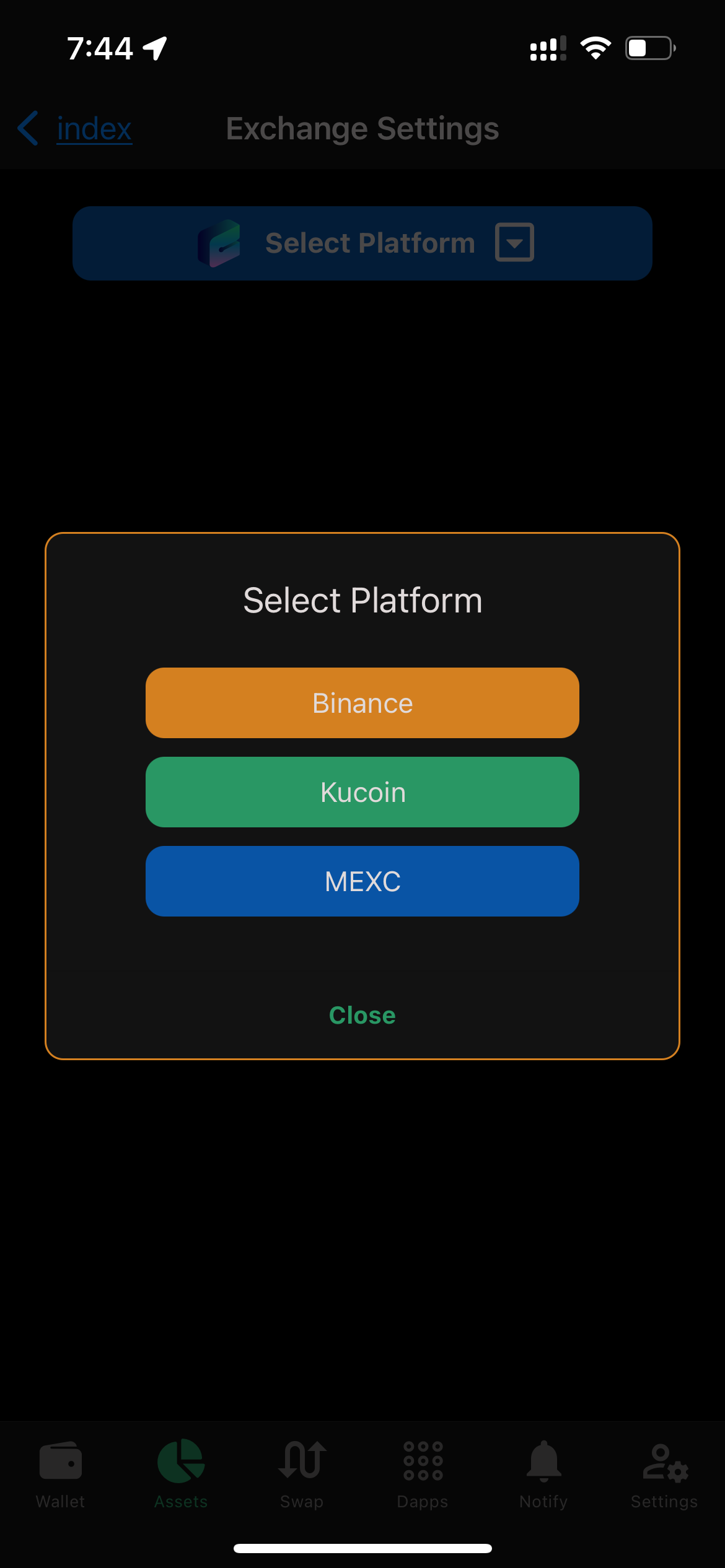Image resolution: width=725 pixels, height=1568 pixels.
Task: Tap the exchange logo in platform bar
Action: pos(219,243)
